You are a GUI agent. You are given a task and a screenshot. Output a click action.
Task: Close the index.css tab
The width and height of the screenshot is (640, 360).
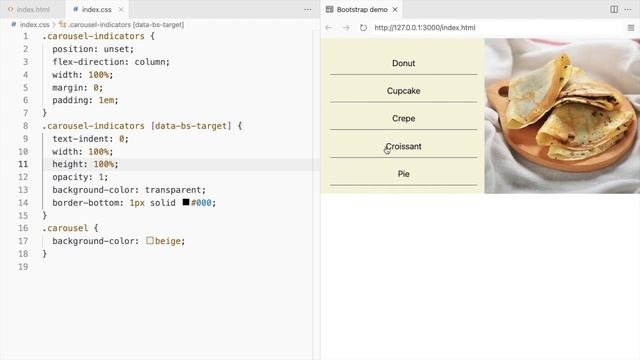tap(121, 9)
